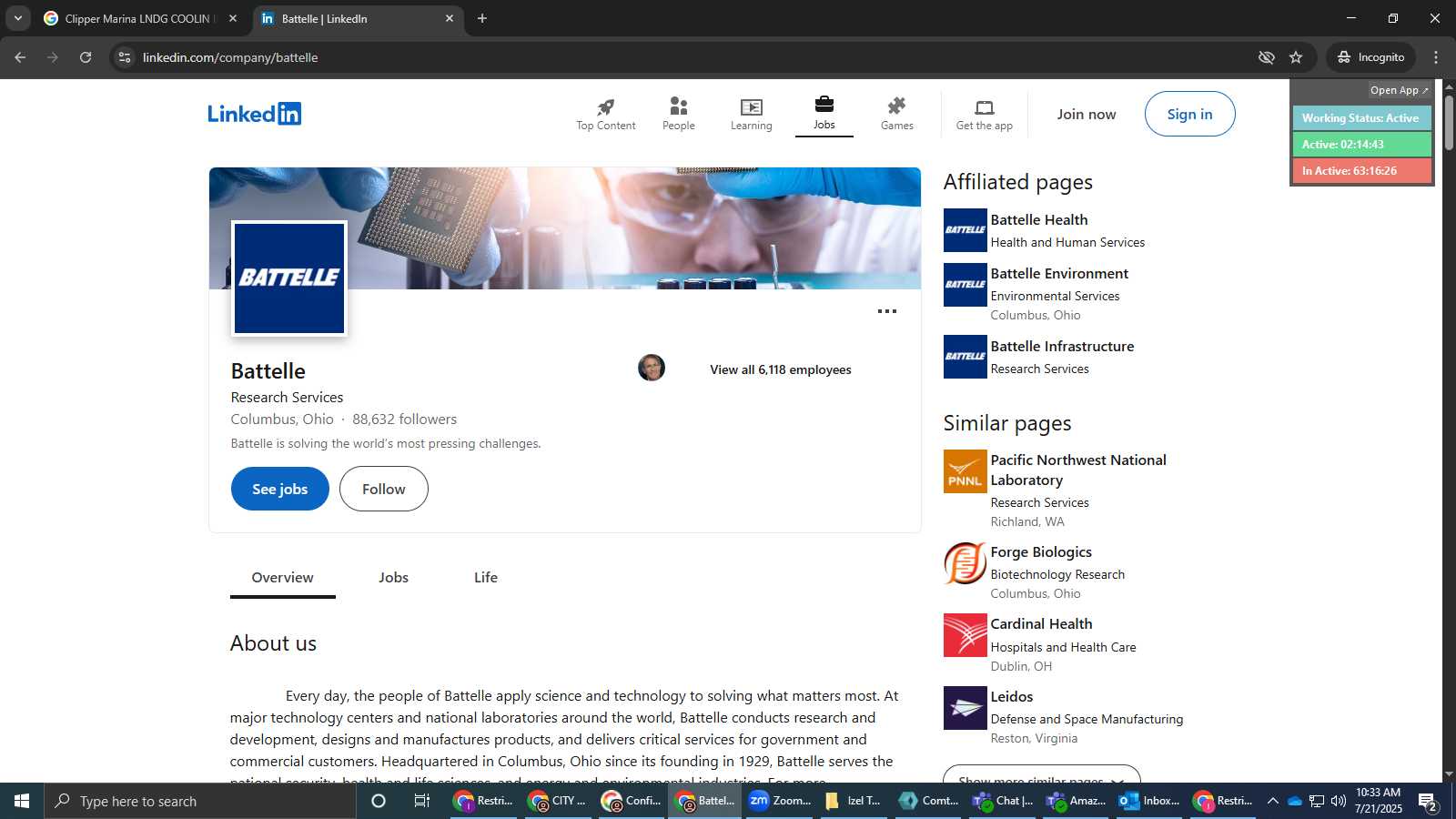Screen dimensions: 1456x819
Task: Click employee profile photo thumbnail
Action: point(652,368)
